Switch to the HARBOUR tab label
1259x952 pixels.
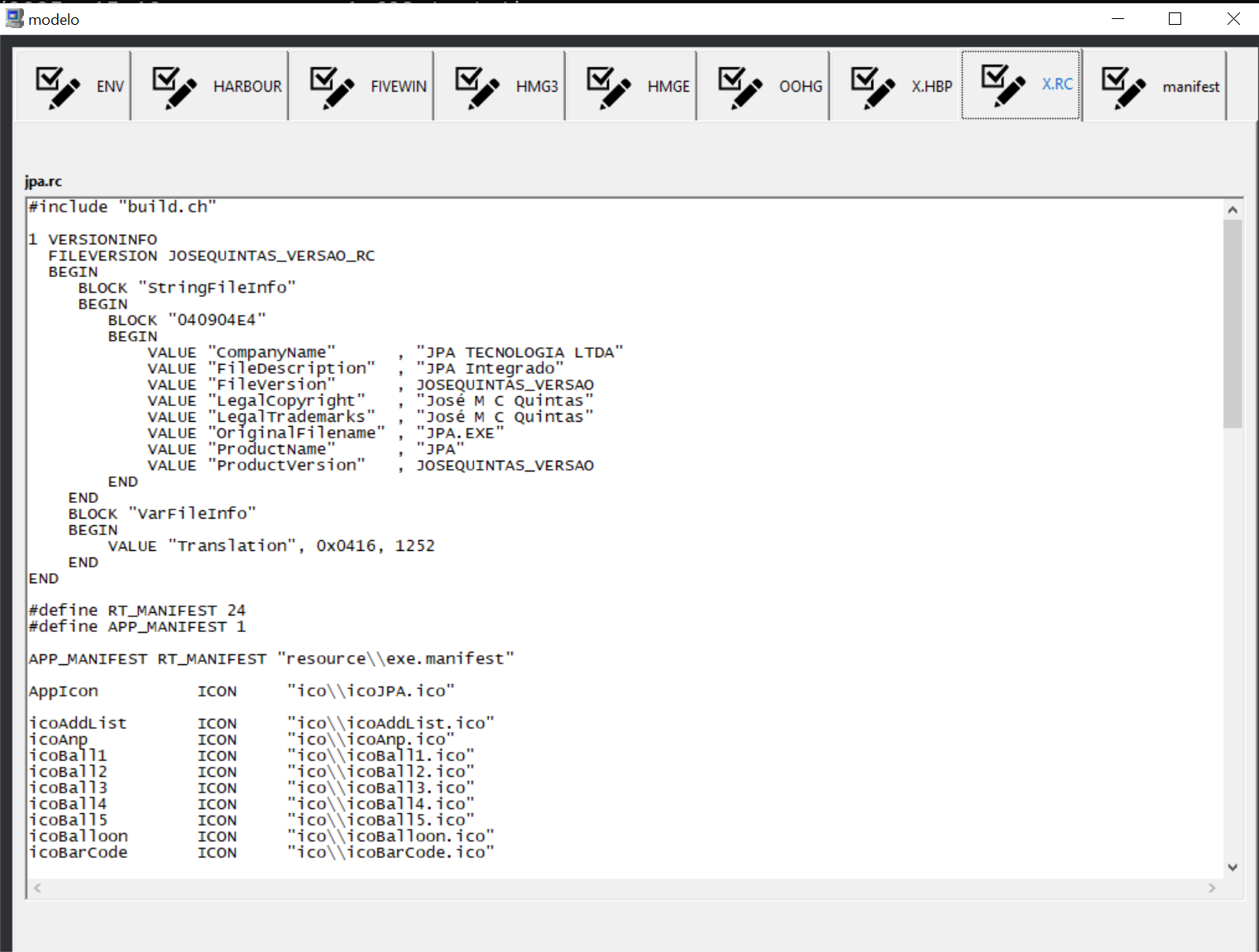(x=247, y=87)
